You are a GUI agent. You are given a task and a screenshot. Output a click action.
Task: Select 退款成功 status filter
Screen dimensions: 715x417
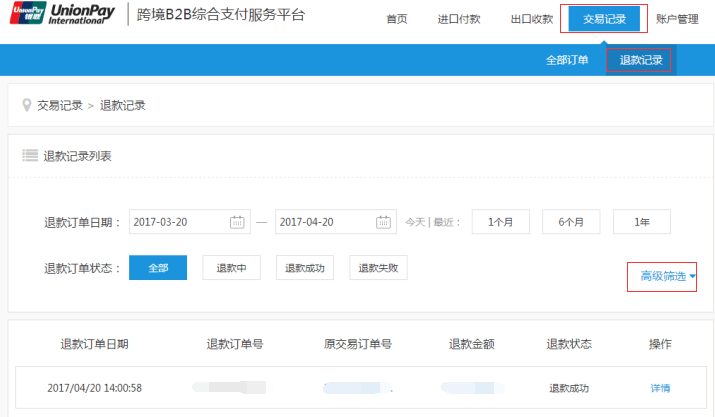click(x=305, y=268)
